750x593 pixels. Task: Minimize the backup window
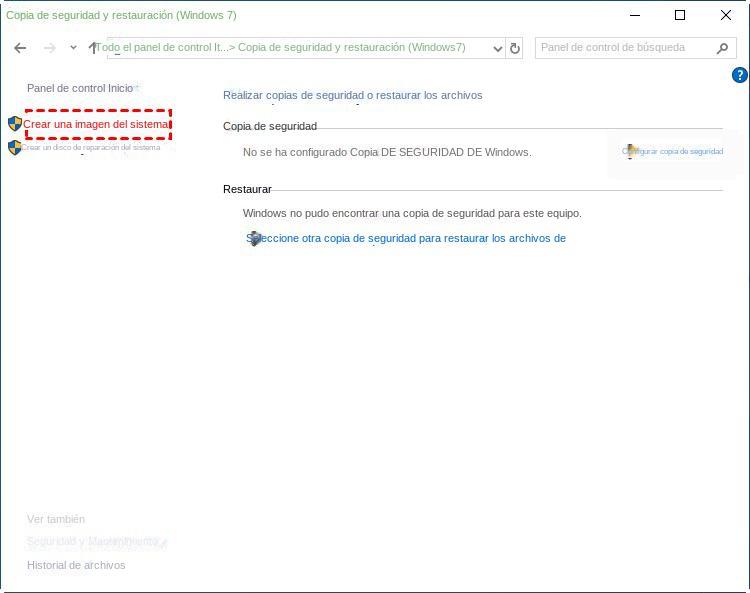[635, 15]
